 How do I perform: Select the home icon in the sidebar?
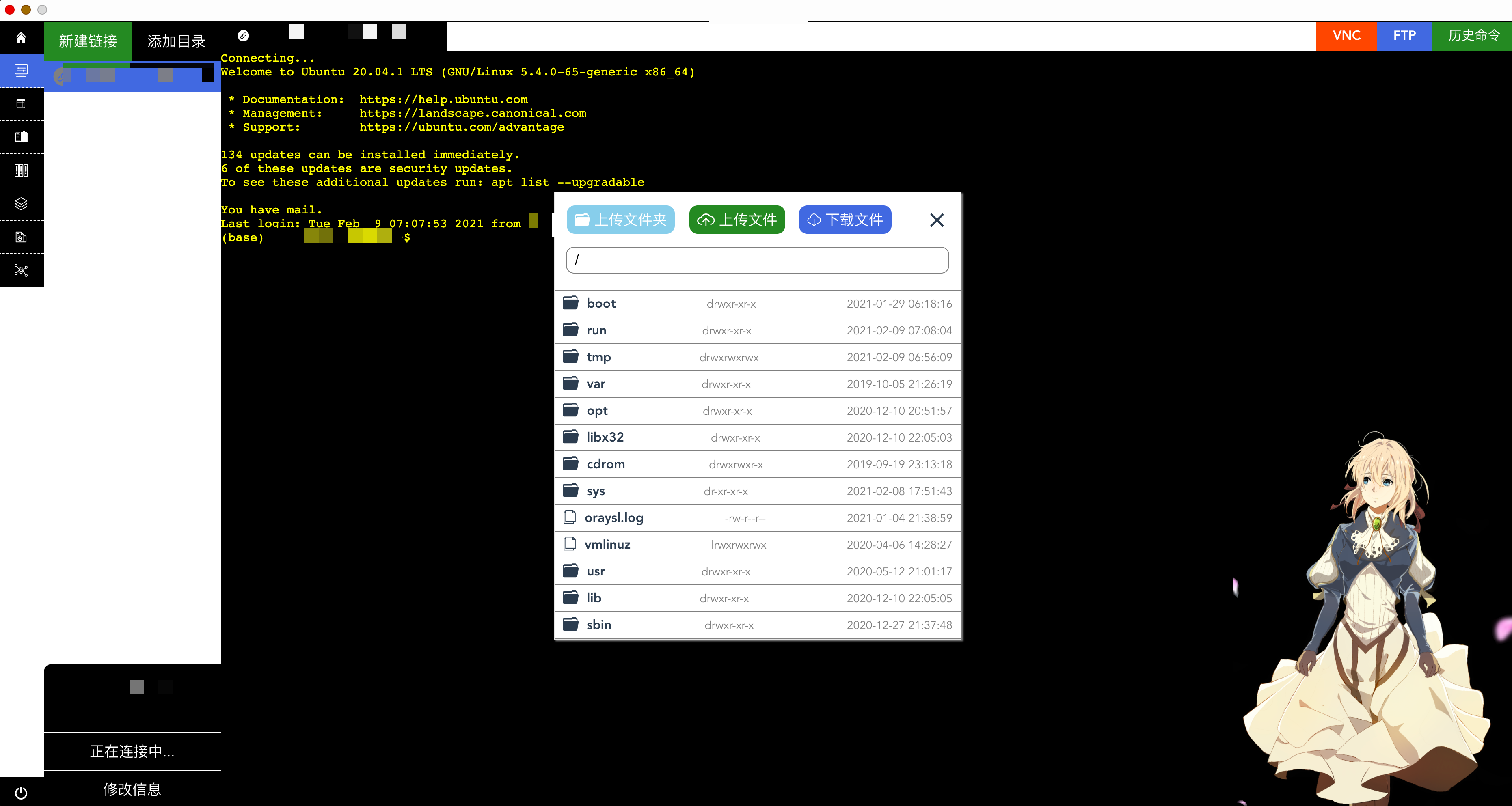(x=21, y=38)
